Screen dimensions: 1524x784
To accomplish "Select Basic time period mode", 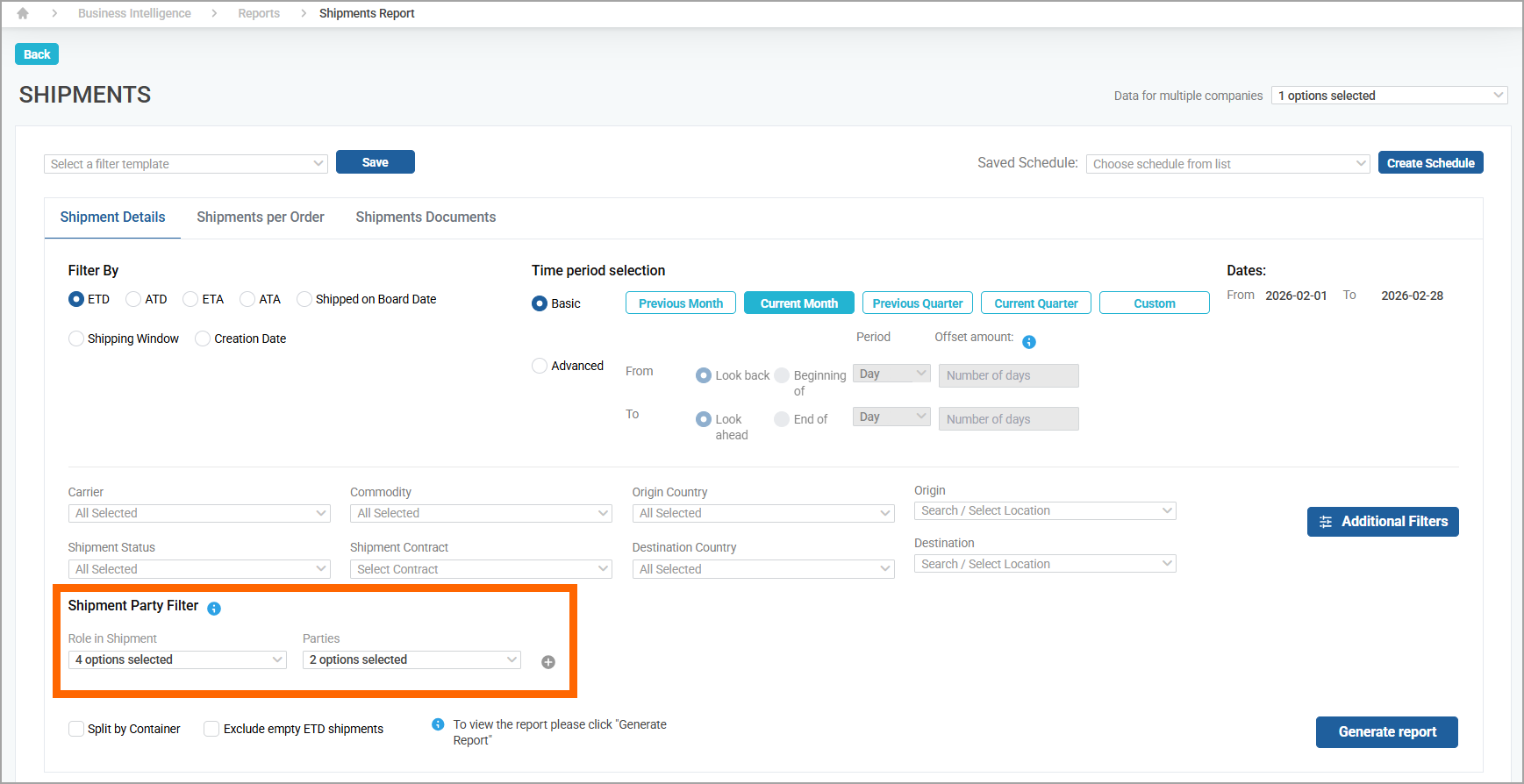I will 540,303.
